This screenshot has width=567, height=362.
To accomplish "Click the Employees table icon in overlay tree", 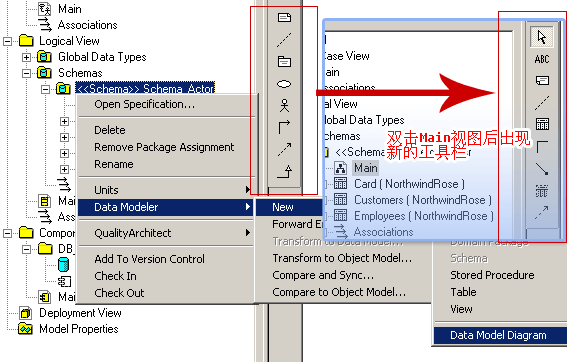I will pyautogui.click(x=340, y=216).
